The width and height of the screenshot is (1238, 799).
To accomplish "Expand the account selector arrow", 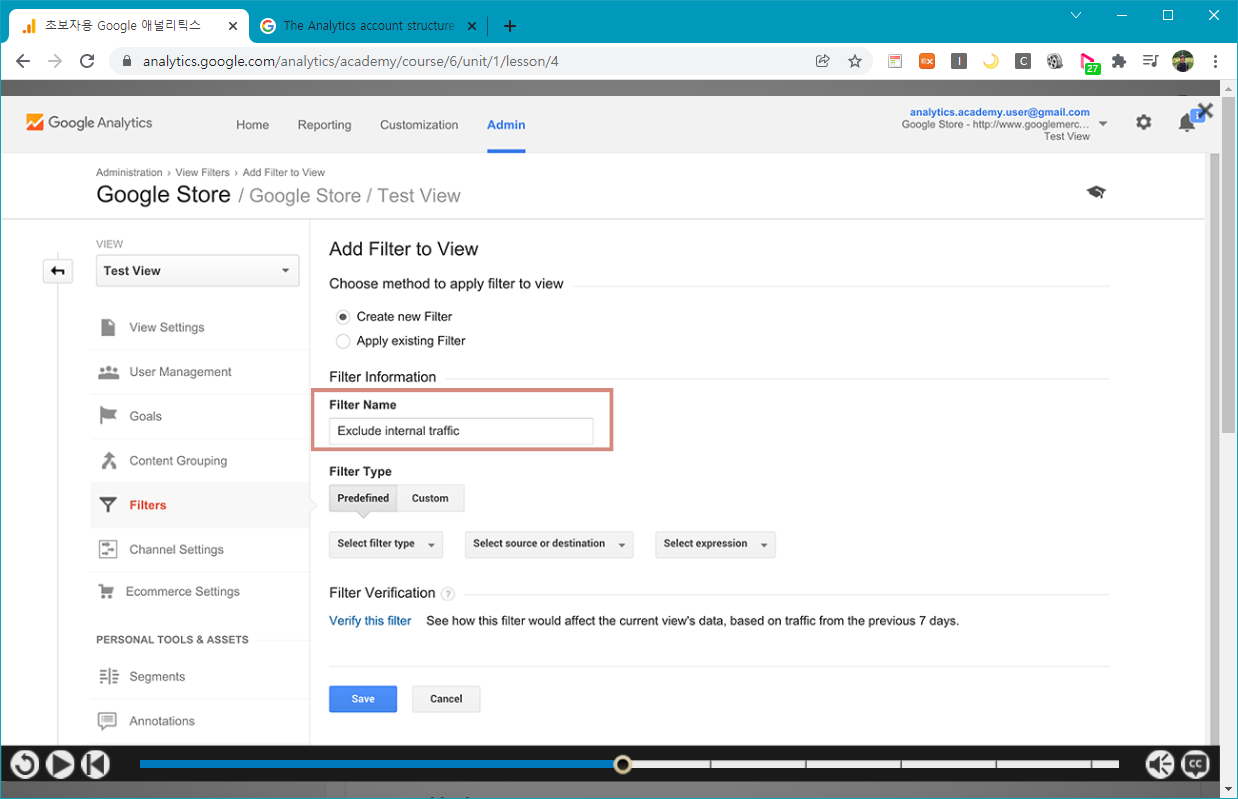I will (x=1103, y=124).
